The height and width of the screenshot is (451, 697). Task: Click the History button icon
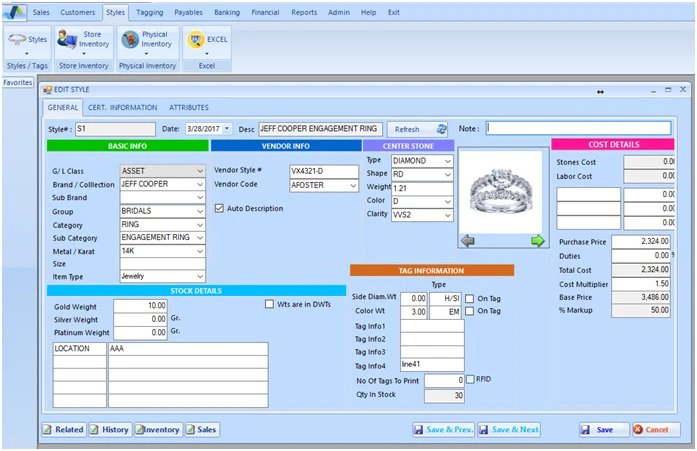coord(94,430)
